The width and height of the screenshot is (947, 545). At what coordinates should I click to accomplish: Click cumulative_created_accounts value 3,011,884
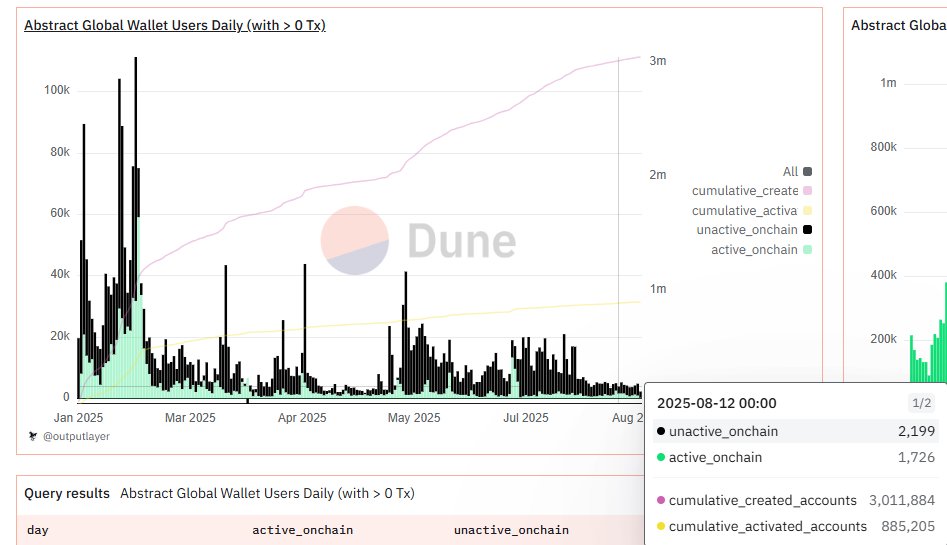click(x=902, y=500)
